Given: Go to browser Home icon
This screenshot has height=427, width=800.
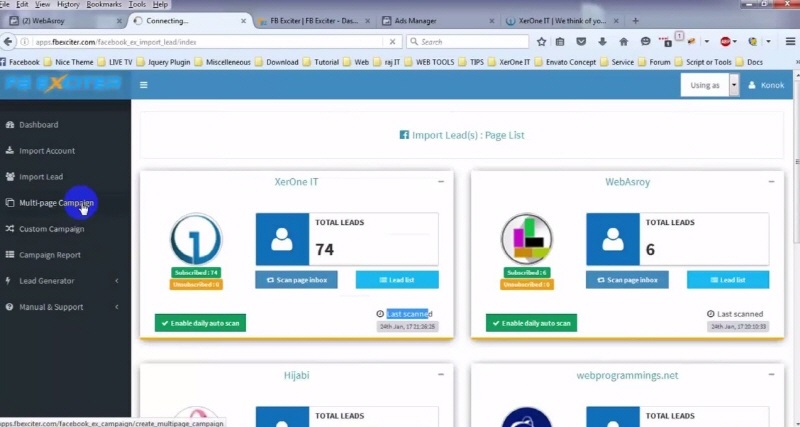Looking at the screenshot, I should tap(623, 42).
